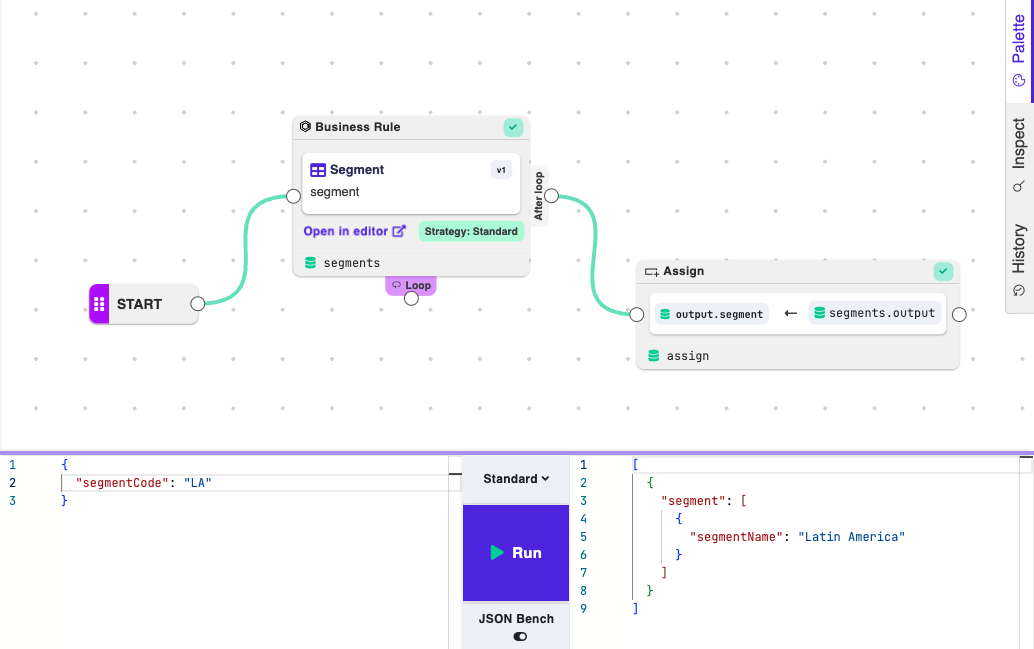Click the Business Rule hexagon icon
This screenshot has height=649, width=1034.
tap(305, 127)
